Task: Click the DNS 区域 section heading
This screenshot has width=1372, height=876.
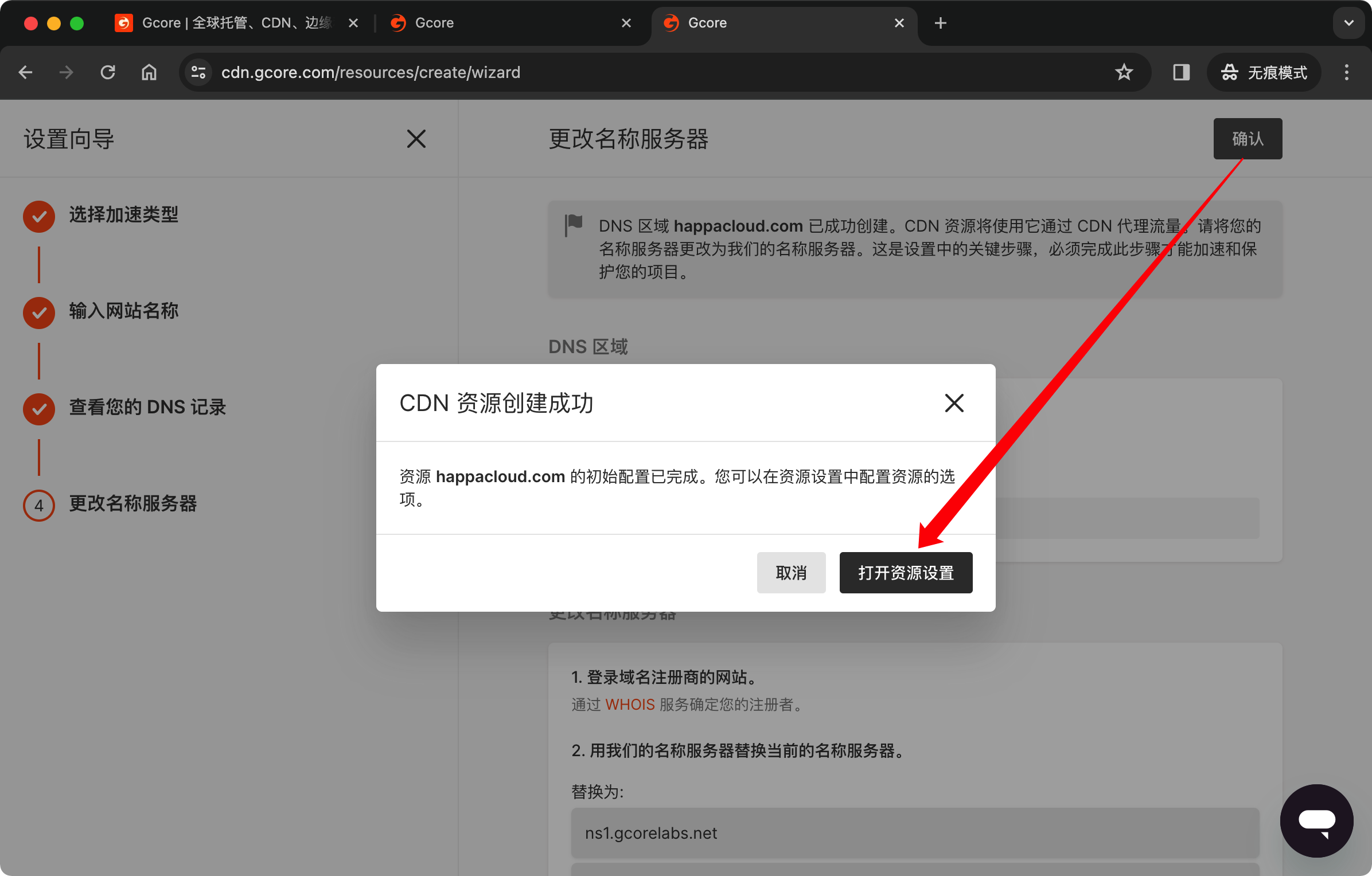Action: click(588, 346)
